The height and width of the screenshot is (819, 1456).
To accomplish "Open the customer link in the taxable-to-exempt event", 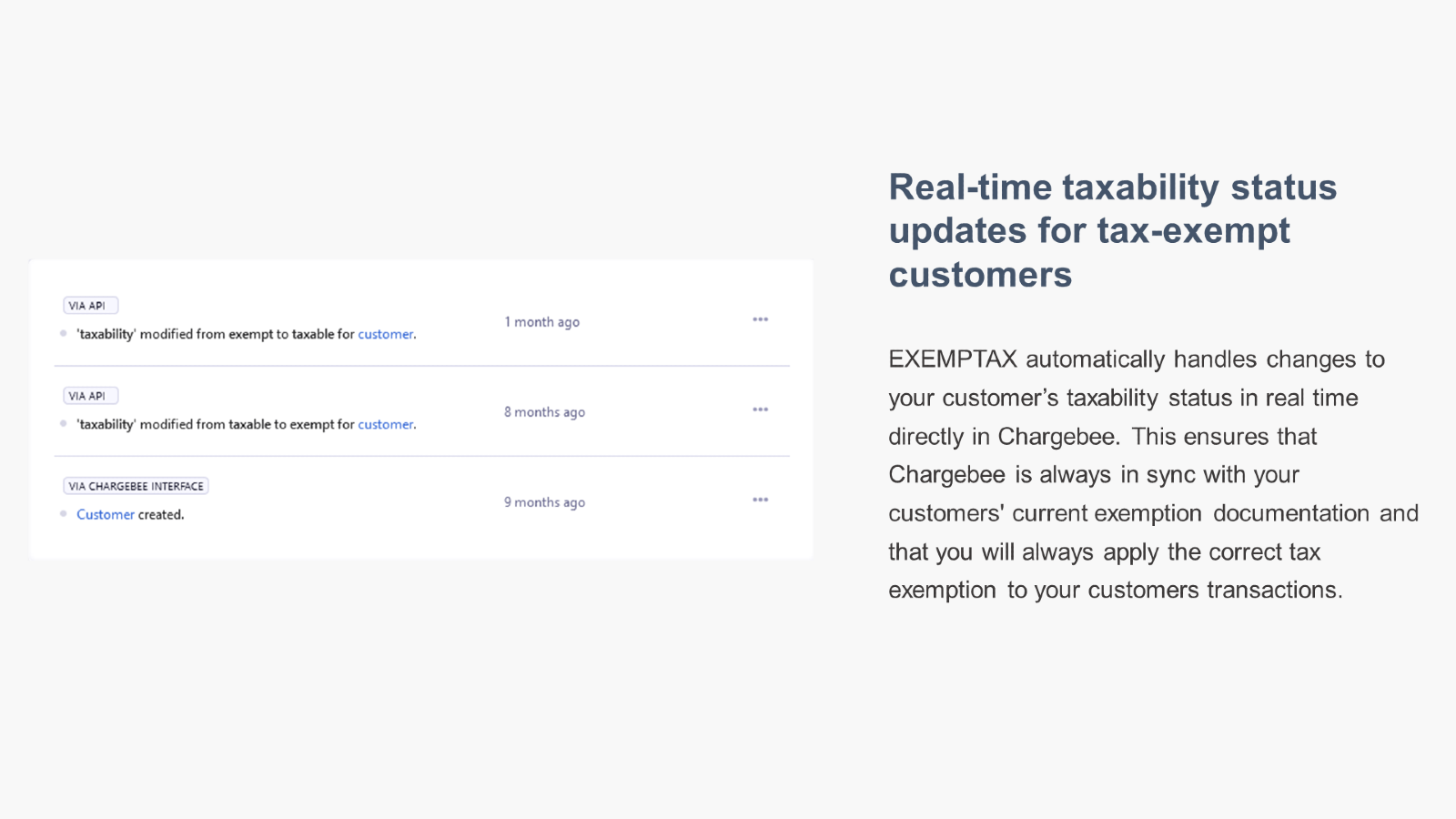I will click(385, 424).
